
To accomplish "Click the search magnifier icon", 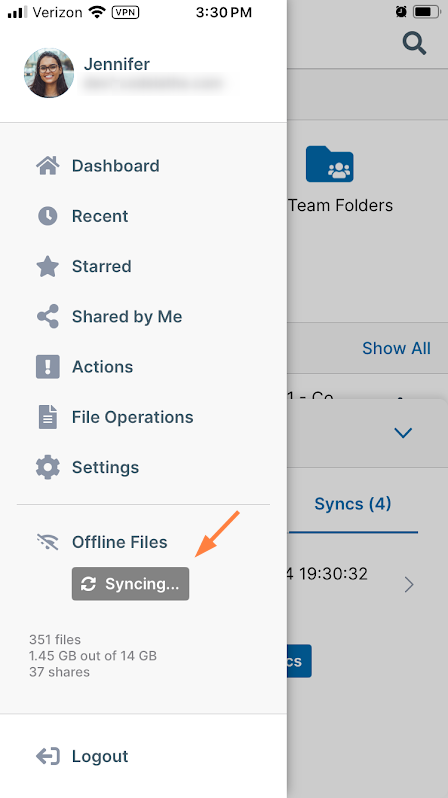I will point(414,43).
